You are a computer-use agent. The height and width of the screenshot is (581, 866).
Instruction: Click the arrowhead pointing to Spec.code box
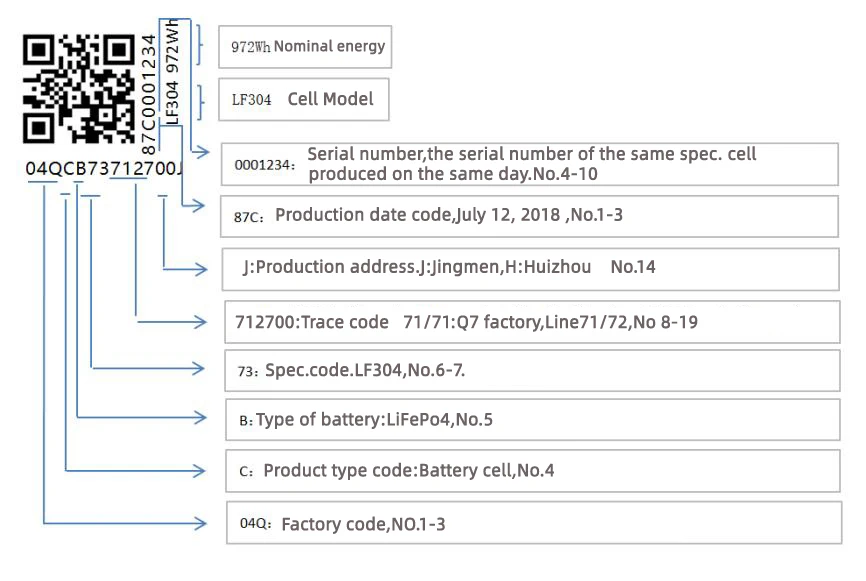coord(203,368)
